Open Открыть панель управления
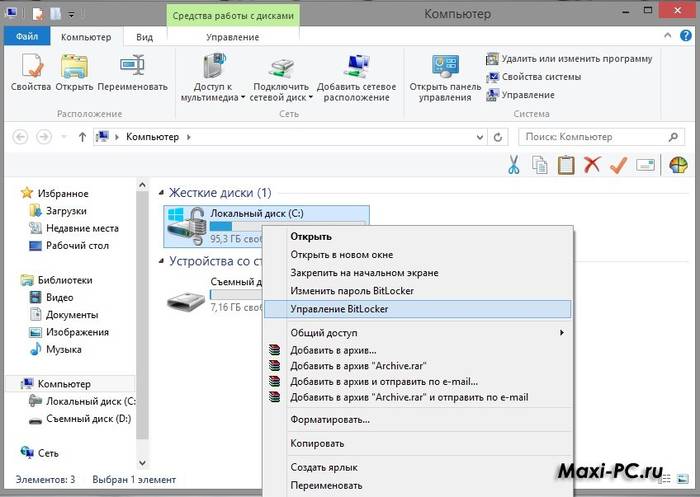Image resolution: width=700 pixels, height=497 pixels. [x=445, y=78]
